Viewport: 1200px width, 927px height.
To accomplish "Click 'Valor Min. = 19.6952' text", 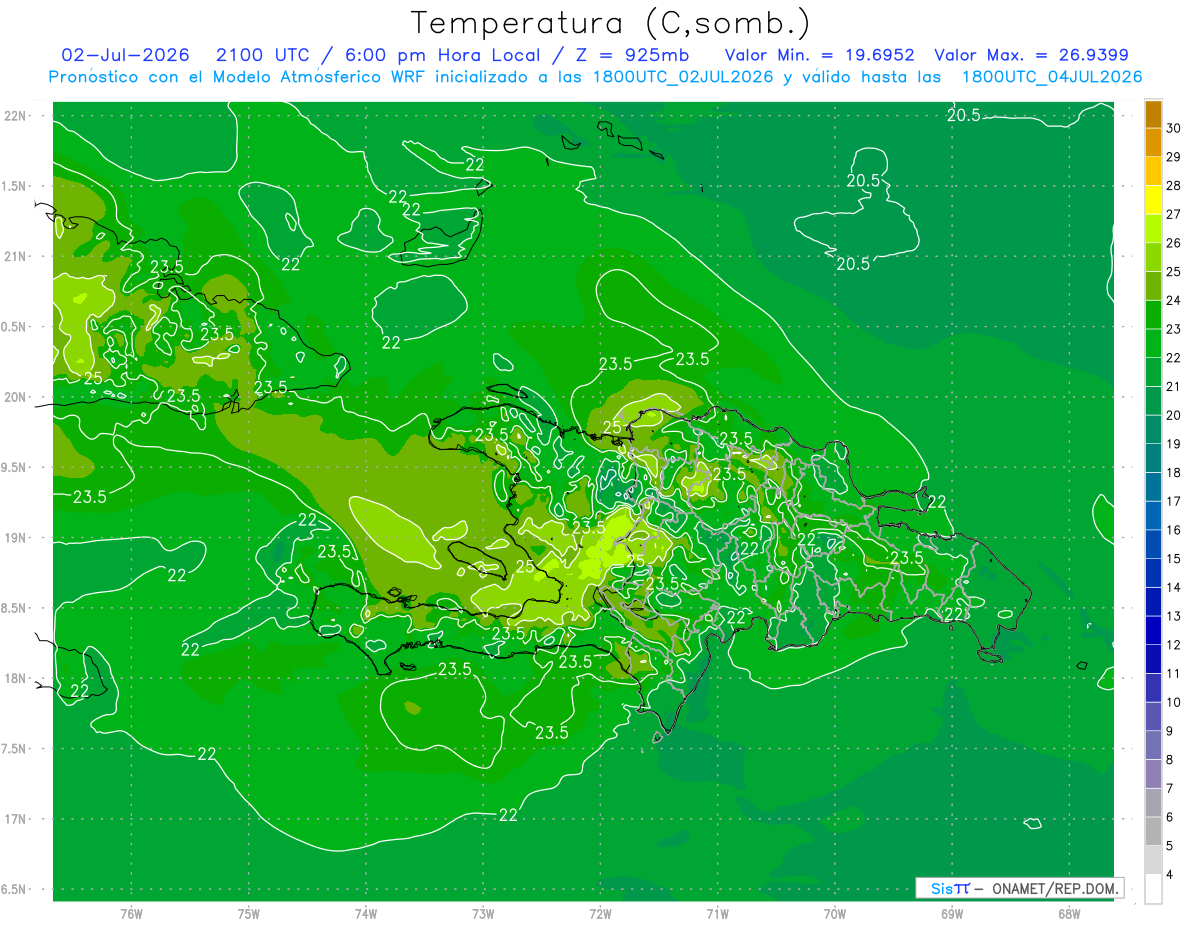I will (x=820, y=55).
